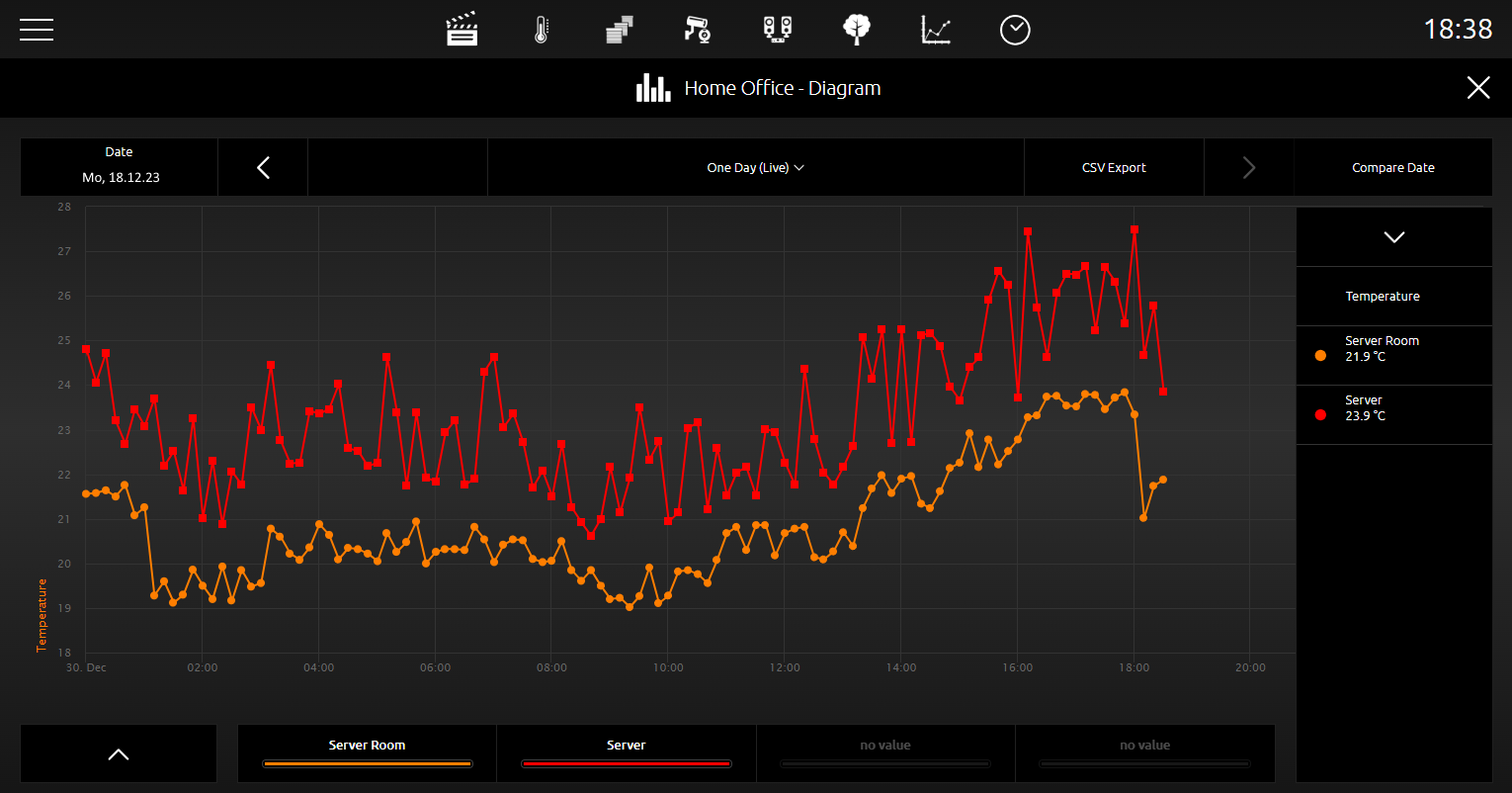This screenshot has height=793, width=1512.
Task: Open the clock timer icon
Action: pos(1015,30)
